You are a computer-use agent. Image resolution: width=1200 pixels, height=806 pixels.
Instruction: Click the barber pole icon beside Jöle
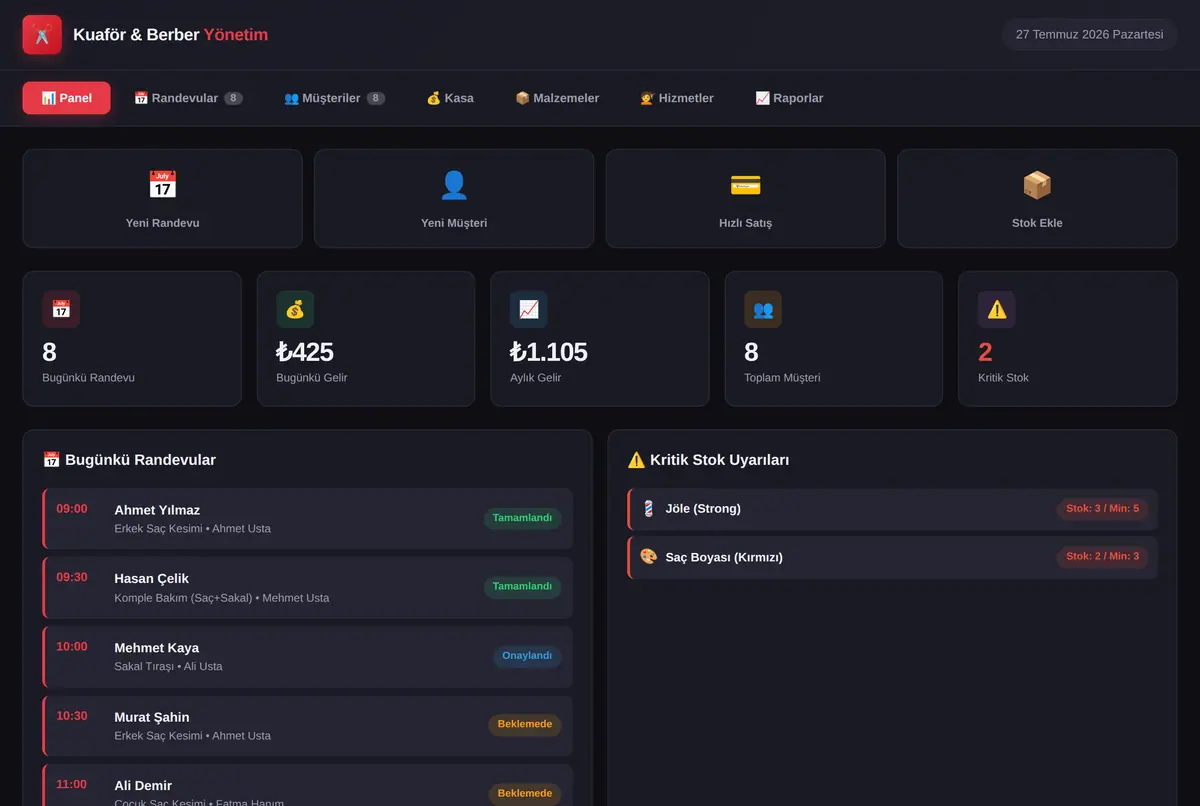pyautogui.click(x=648, y=509)
